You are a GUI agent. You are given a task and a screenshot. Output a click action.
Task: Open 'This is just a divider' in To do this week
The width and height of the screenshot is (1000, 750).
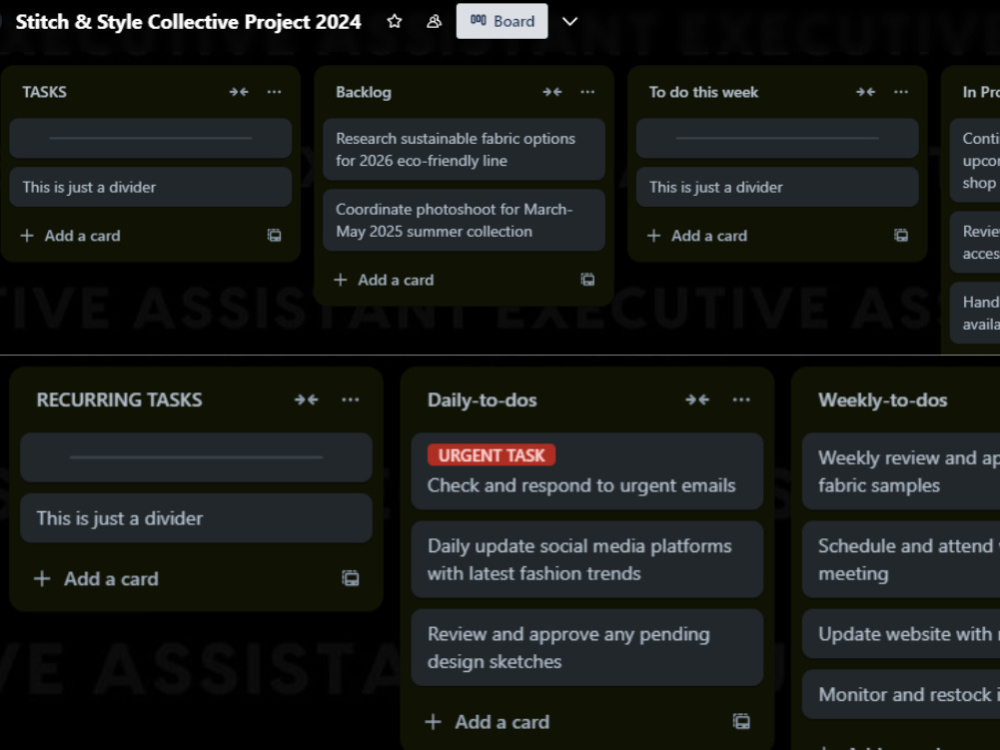pyautogui.click(x=777, y=187)
